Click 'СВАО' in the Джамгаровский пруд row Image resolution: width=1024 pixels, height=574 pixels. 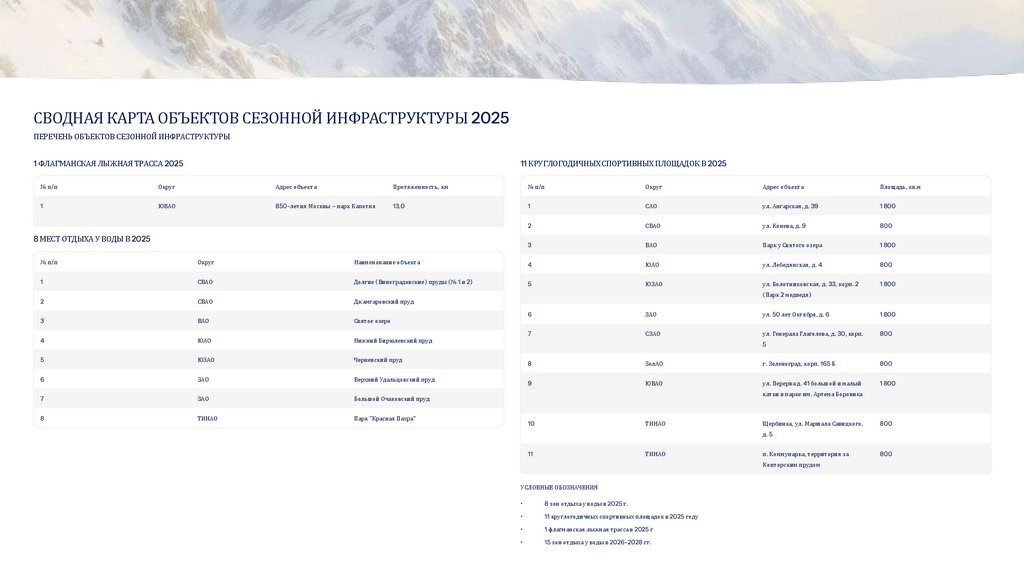click(x=205, y=302)
